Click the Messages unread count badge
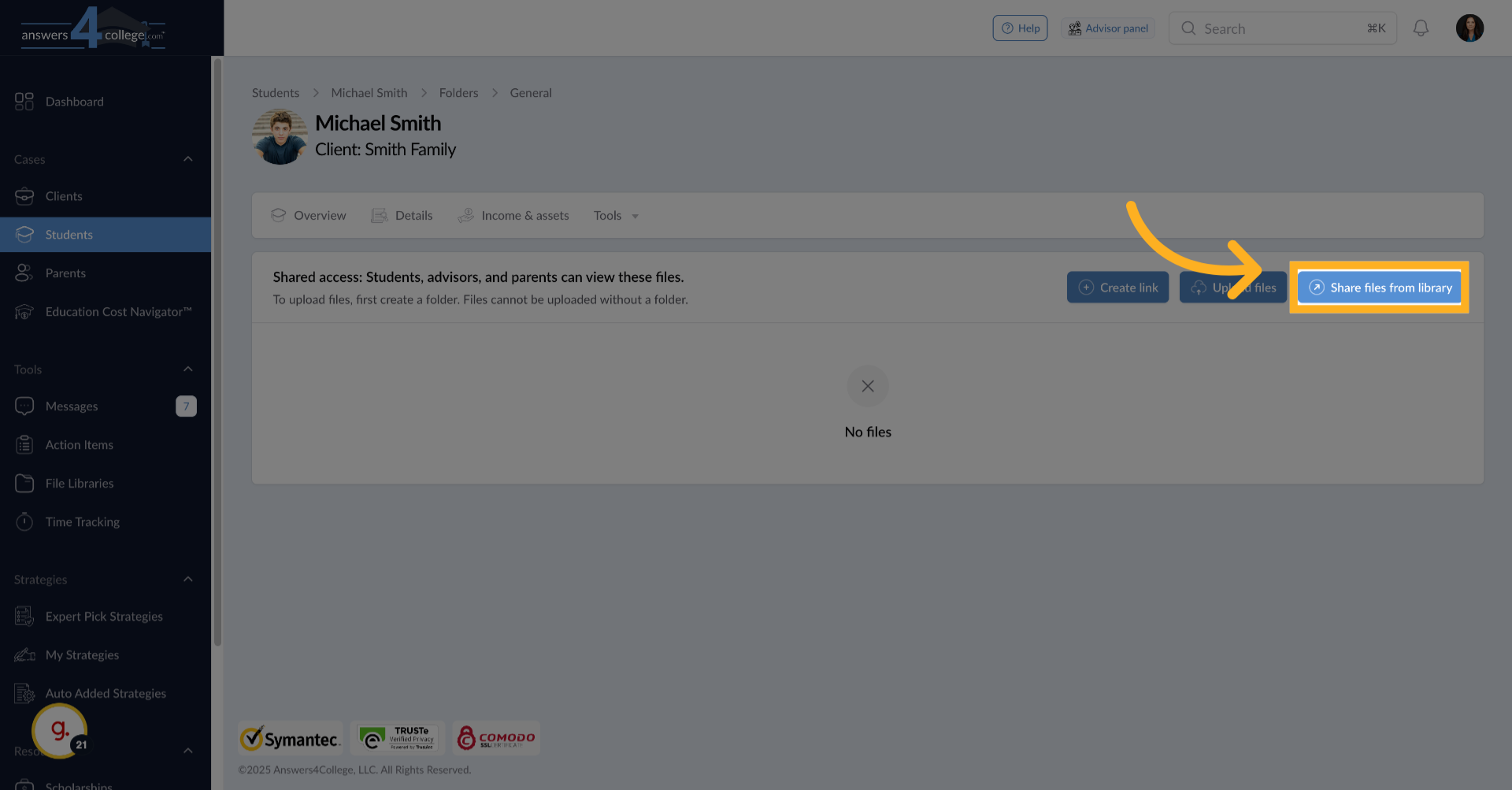Image resolution: width=1512 pixels, height=790 pixels. 186,406
